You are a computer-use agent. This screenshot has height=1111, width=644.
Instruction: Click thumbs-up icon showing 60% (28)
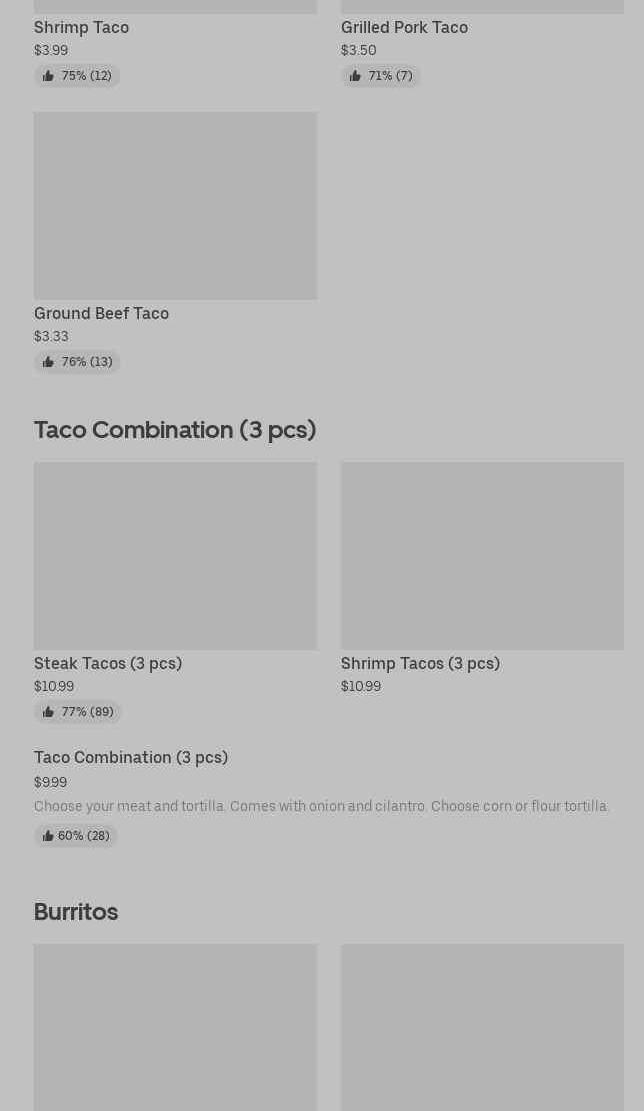(x=47, y=836)
